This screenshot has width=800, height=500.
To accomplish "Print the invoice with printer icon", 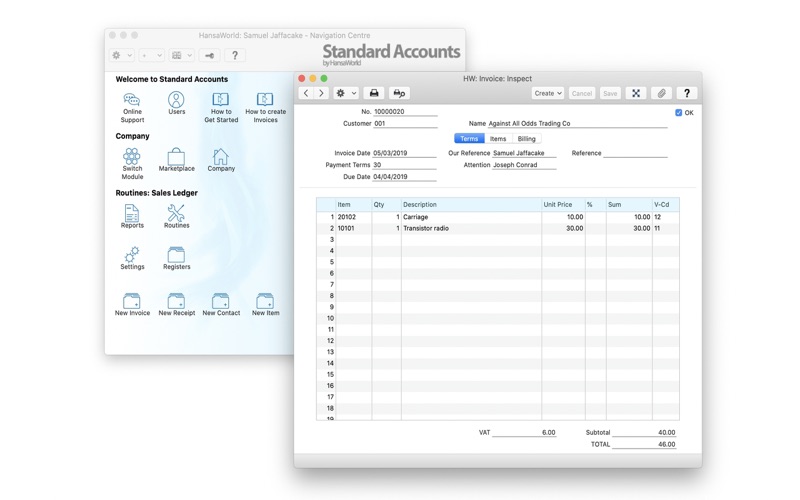I will click(x=374, y=93).
